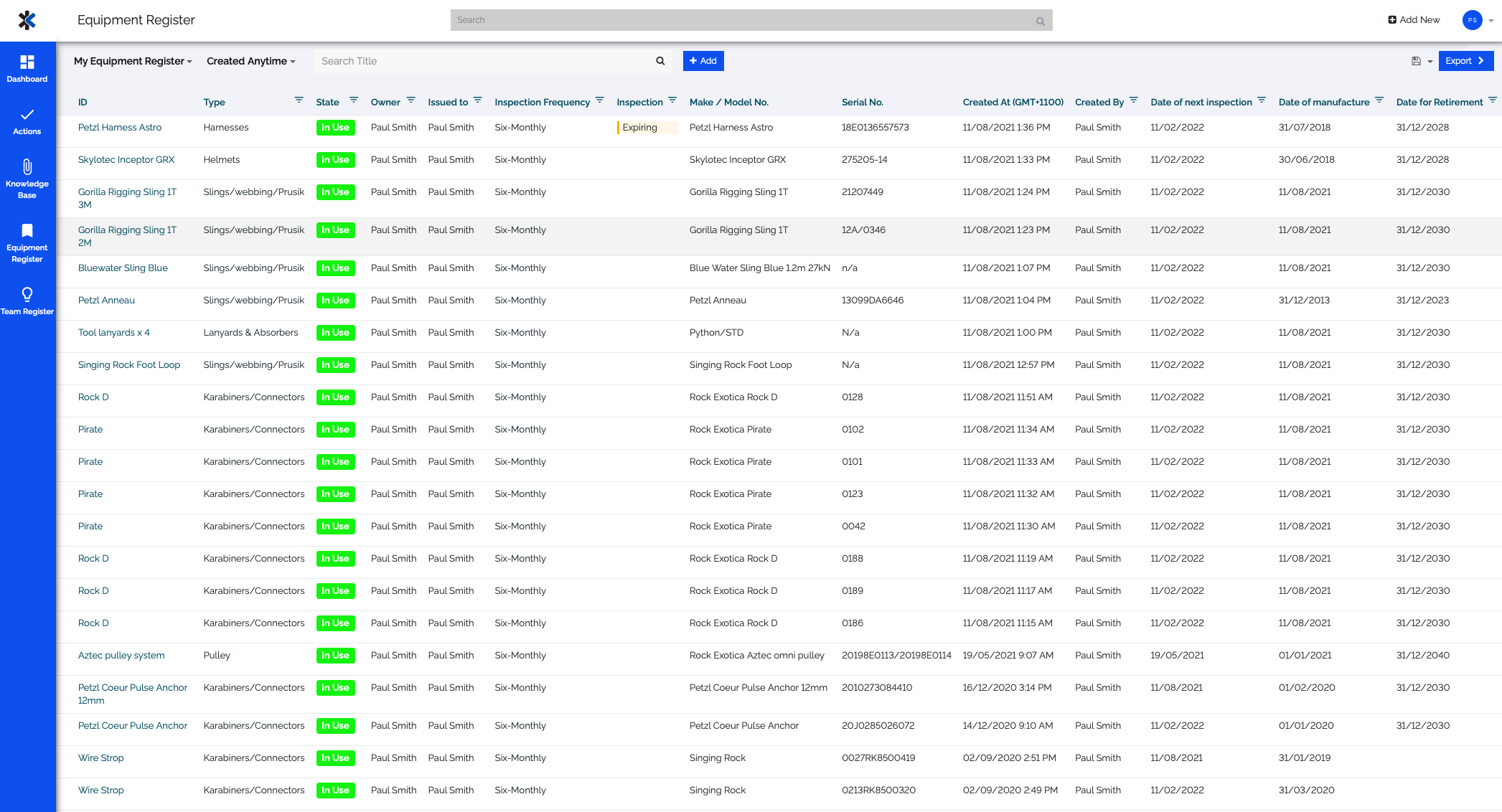The height and width of the screenshot is (812, 1502).
Task: Click the State column filter icon
Action: pos(354,100)
